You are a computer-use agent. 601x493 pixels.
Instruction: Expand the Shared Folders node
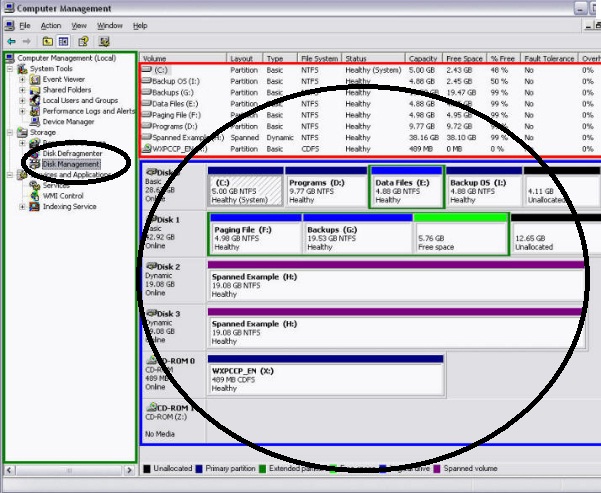point(23,90)
